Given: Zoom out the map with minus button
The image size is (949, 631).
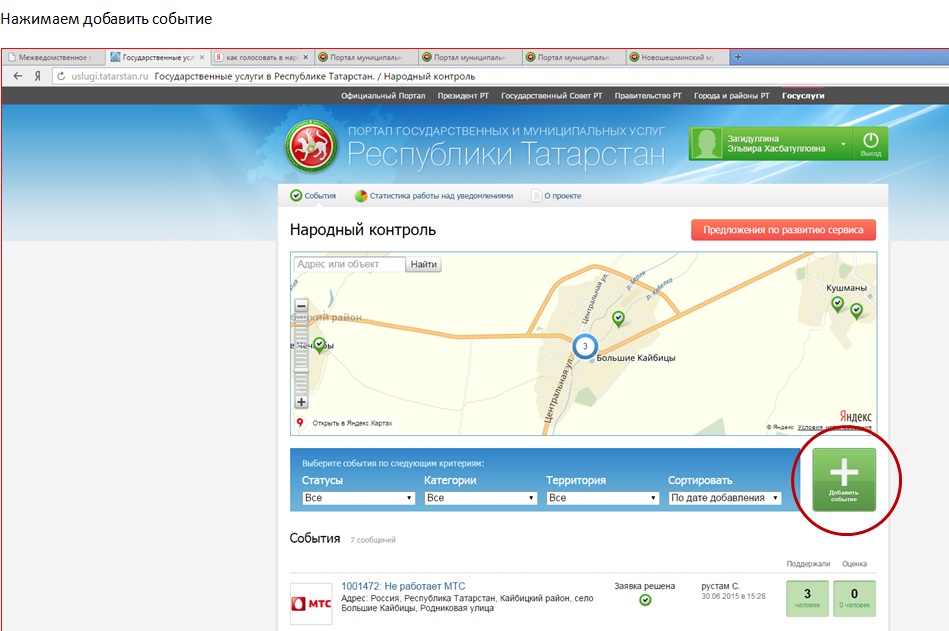Looking at the screenshot, I should 301,307.
